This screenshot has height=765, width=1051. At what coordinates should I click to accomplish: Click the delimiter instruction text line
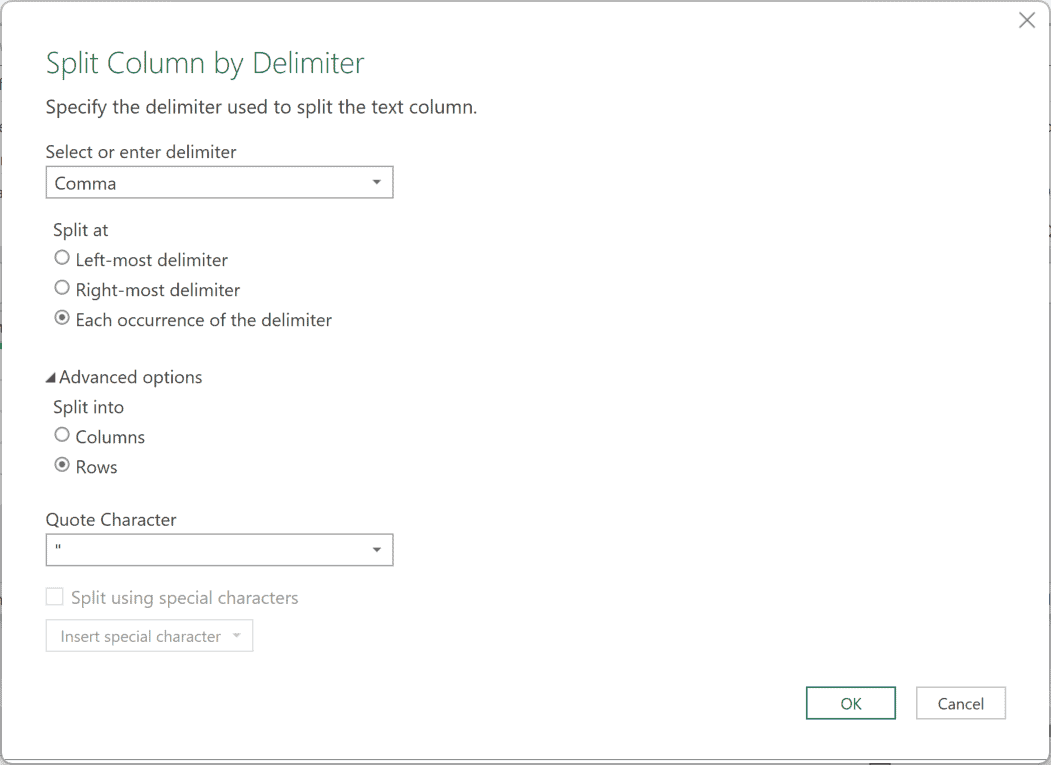point(261,107)
